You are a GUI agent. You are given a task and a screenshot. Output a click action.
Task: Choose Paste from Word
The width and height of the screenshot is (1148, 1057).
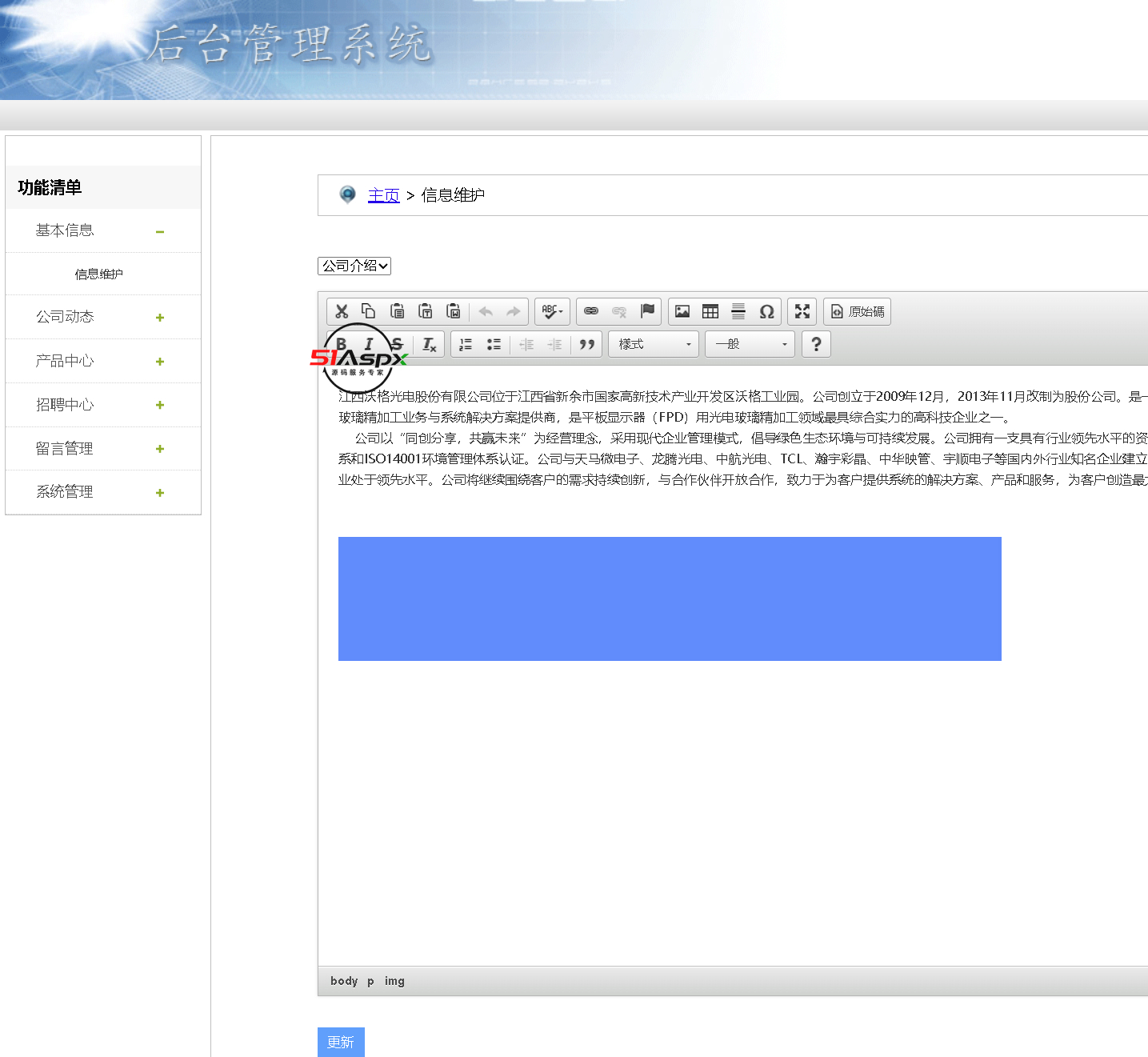(453, 311)
